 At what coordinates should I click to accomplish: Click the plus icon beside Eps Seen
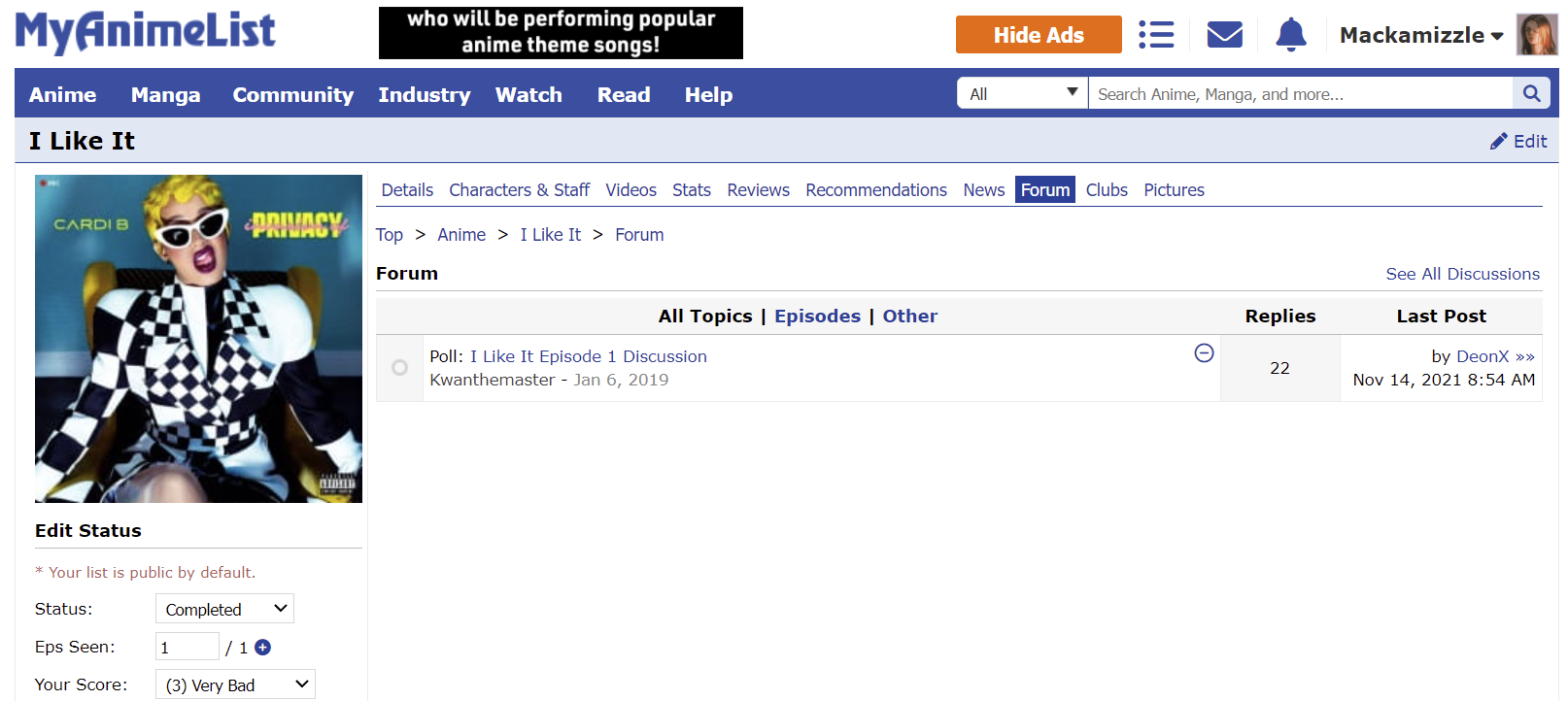click(x=262, y=648)
